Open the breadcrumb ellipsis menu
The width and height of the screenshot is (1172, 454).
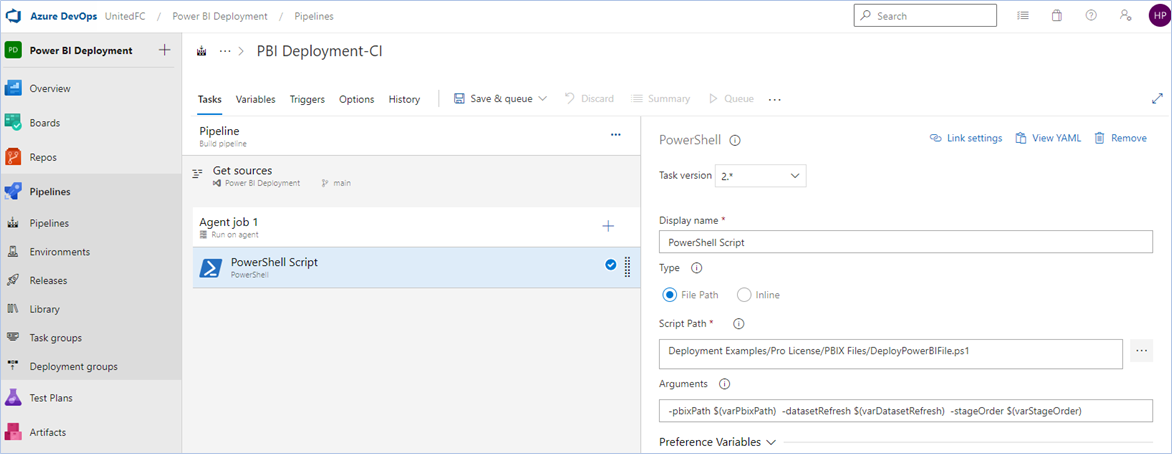[225, 52]
